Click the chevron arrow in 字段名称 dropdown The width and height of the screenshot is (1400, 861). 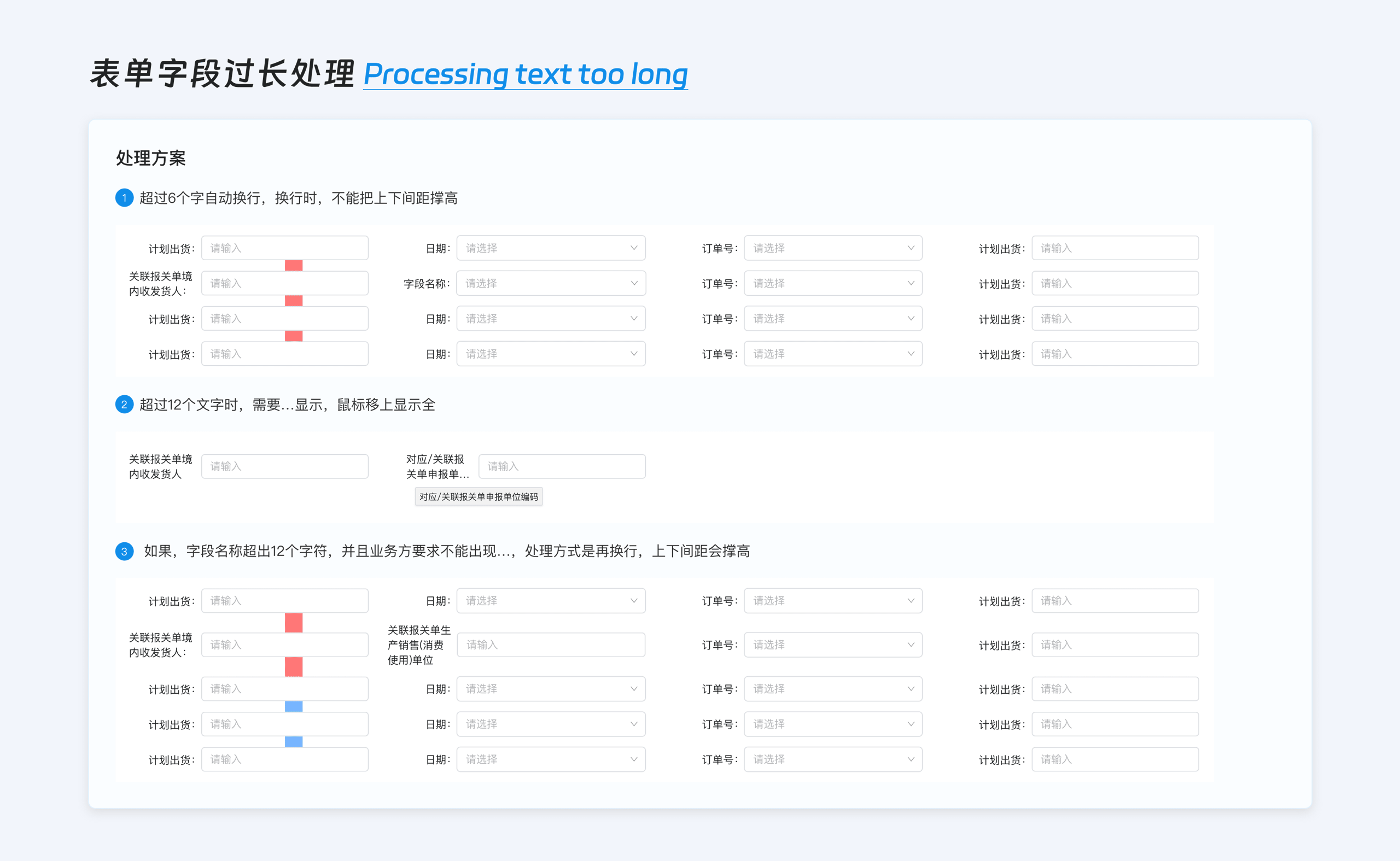[x=634, y=284]
